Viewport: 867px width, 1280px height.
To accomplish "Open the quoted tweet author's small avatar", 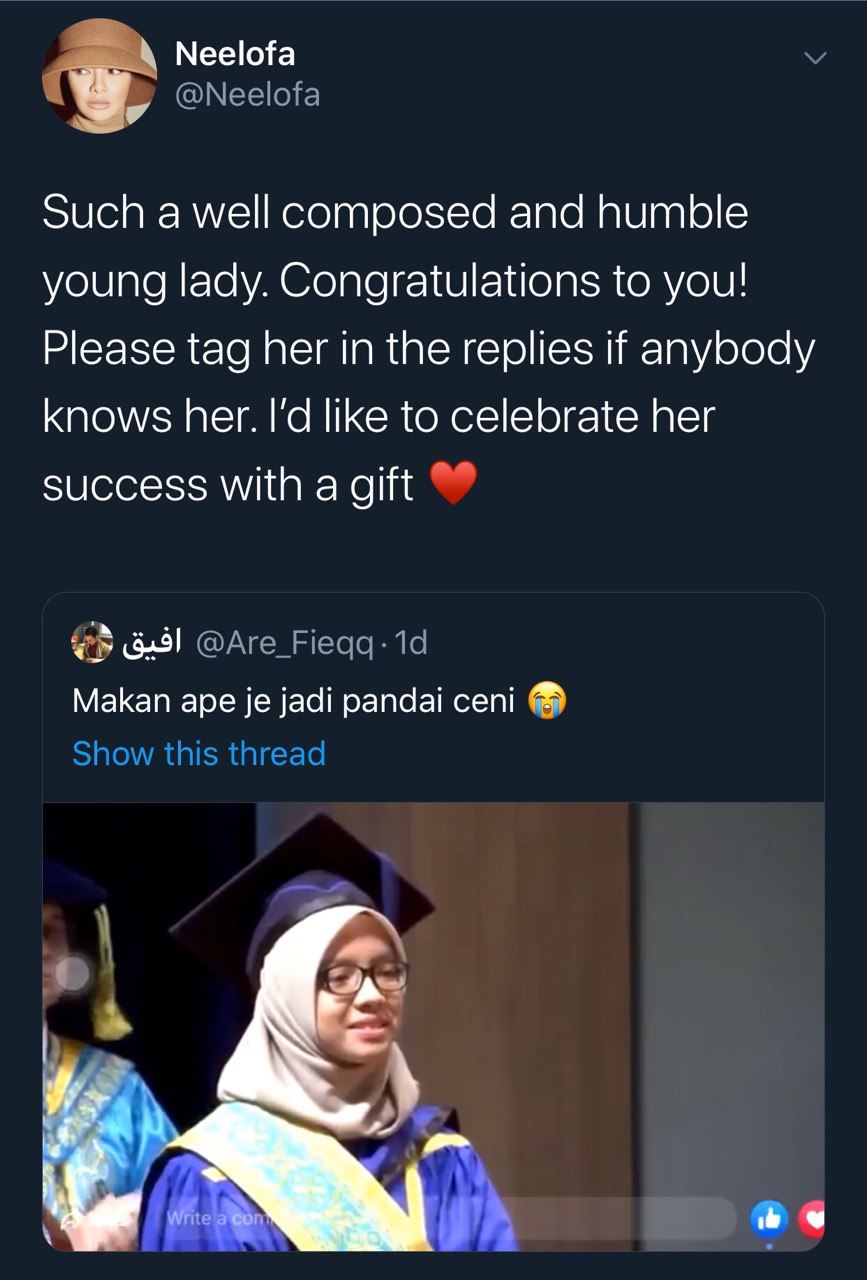I will (x=93, y=642).
